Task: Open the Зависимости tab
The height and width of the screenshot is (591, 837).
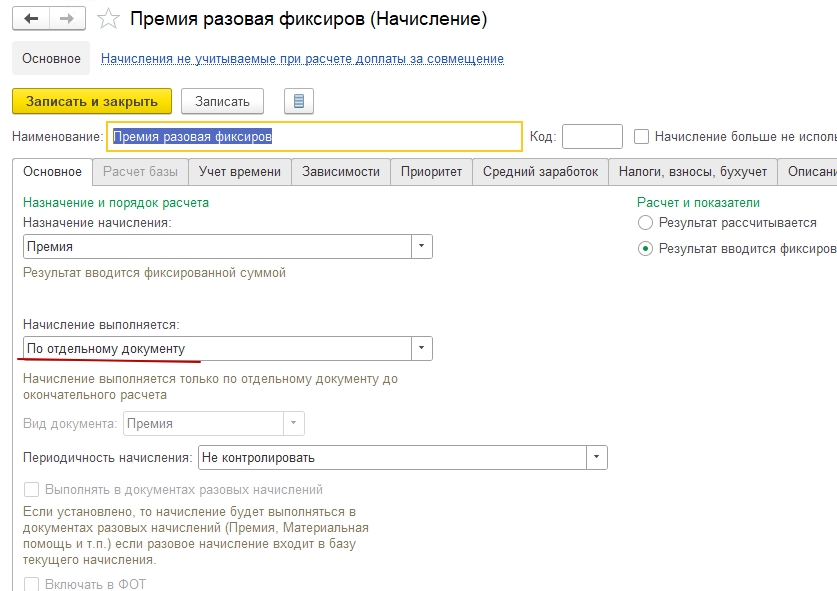Action: [341, 171]
